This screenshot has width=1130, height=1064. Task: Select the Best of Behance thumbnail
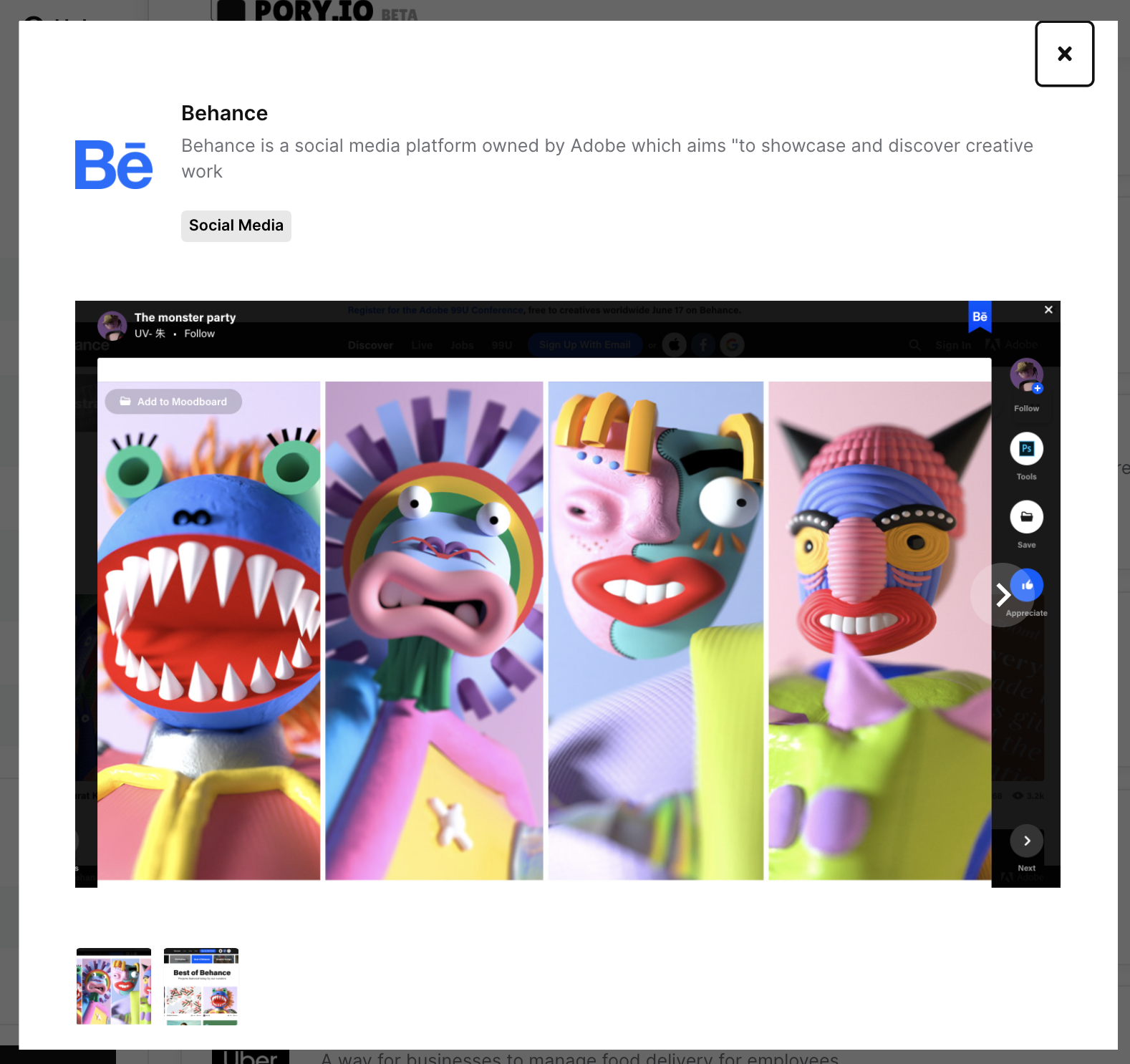tap(201, 986)
